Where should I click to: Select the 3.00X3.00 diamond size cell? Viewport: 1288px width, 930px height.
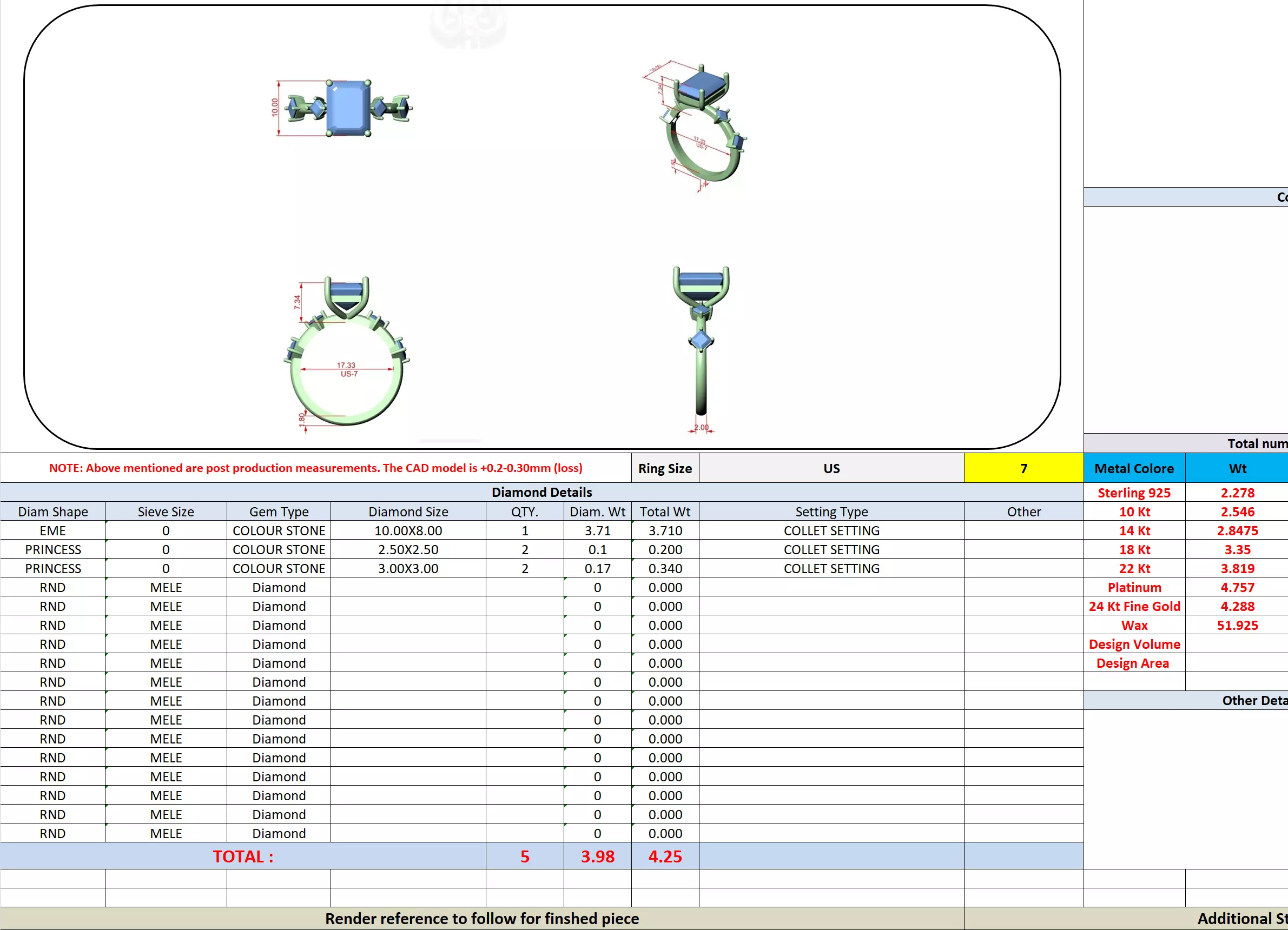click(x=408, y=568)
